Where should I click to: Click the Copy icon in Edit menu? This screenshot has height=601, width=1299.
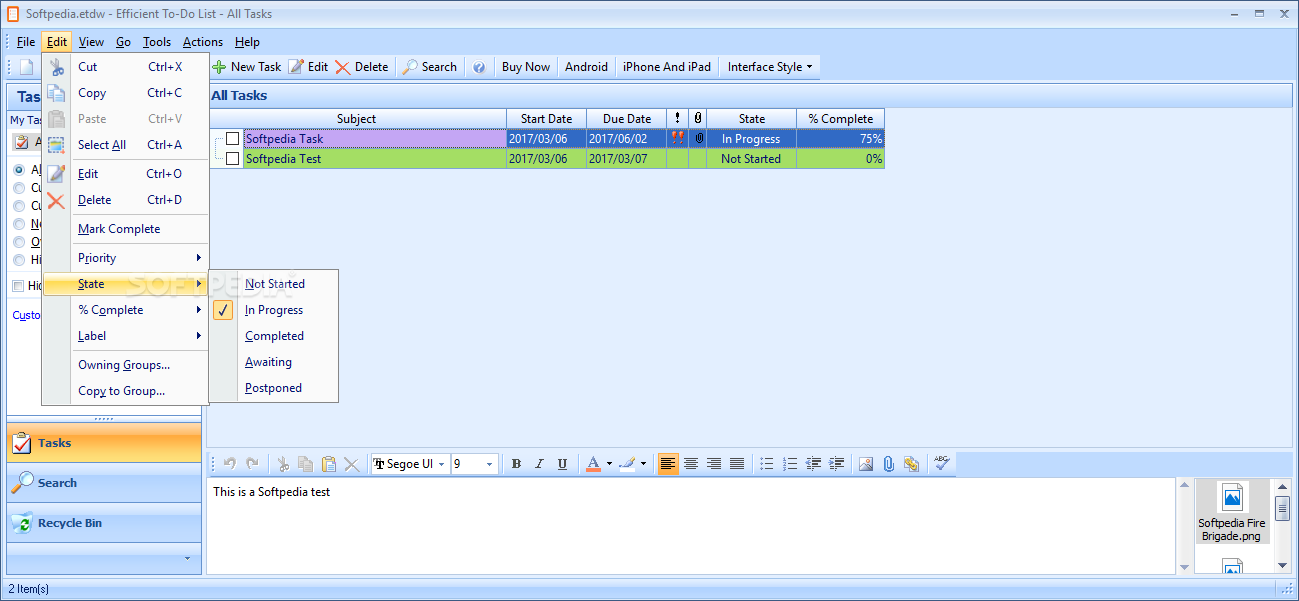[x=57, y=93]
